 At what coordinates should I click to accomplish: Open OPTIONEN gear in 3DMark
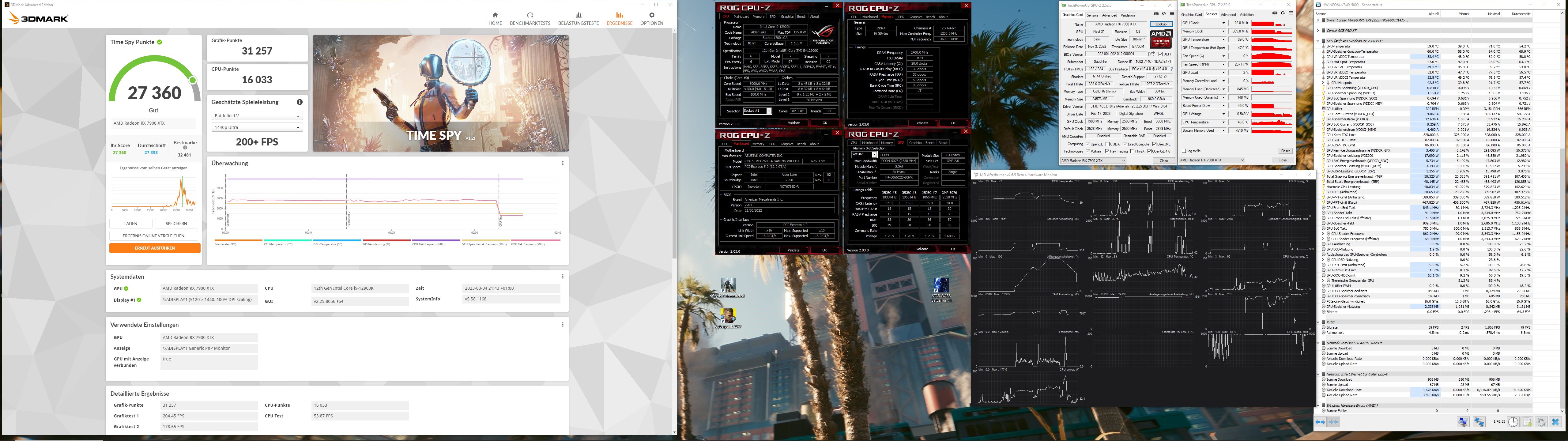coord(651,18)
